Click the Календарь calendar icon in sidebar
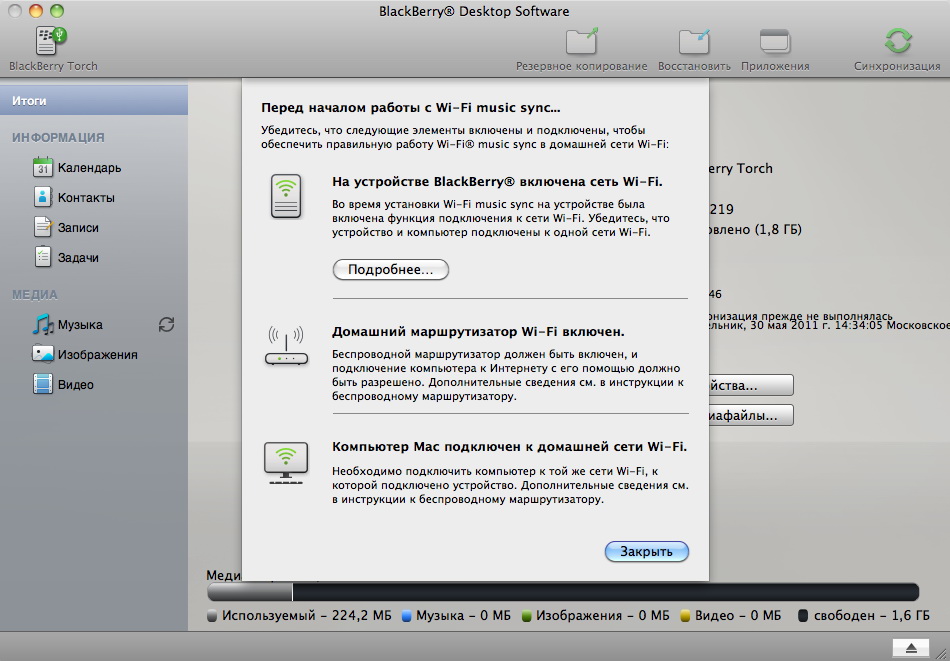 42,167
